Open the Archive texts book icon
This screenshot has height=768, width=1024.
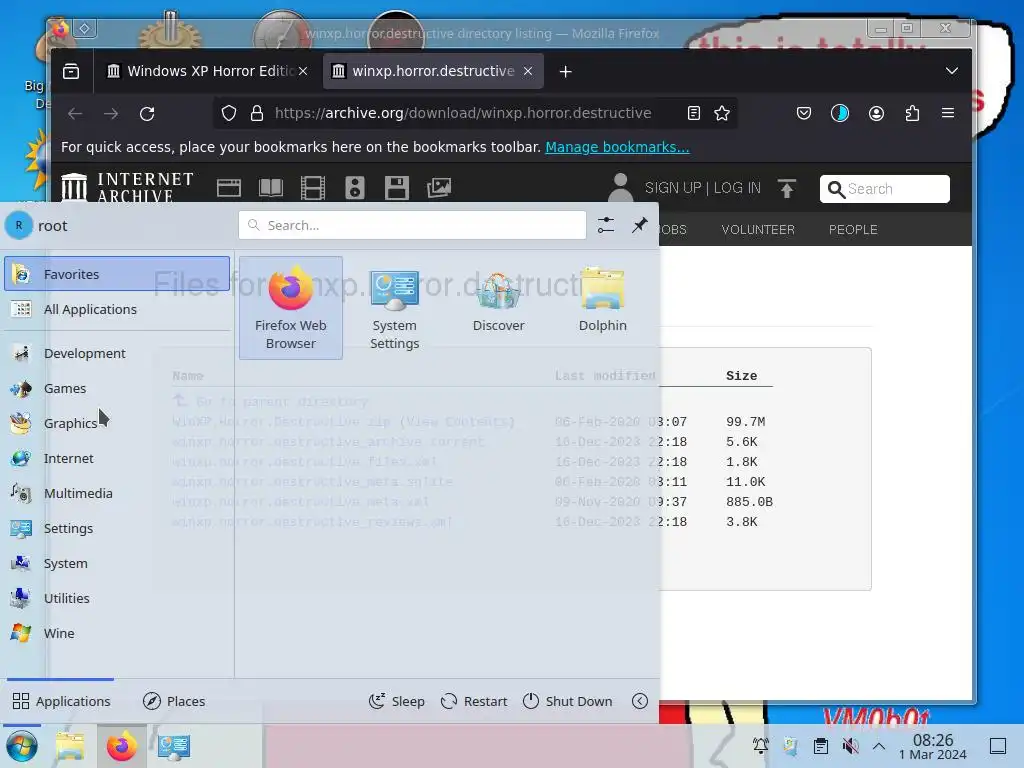[x=270, y=188]
